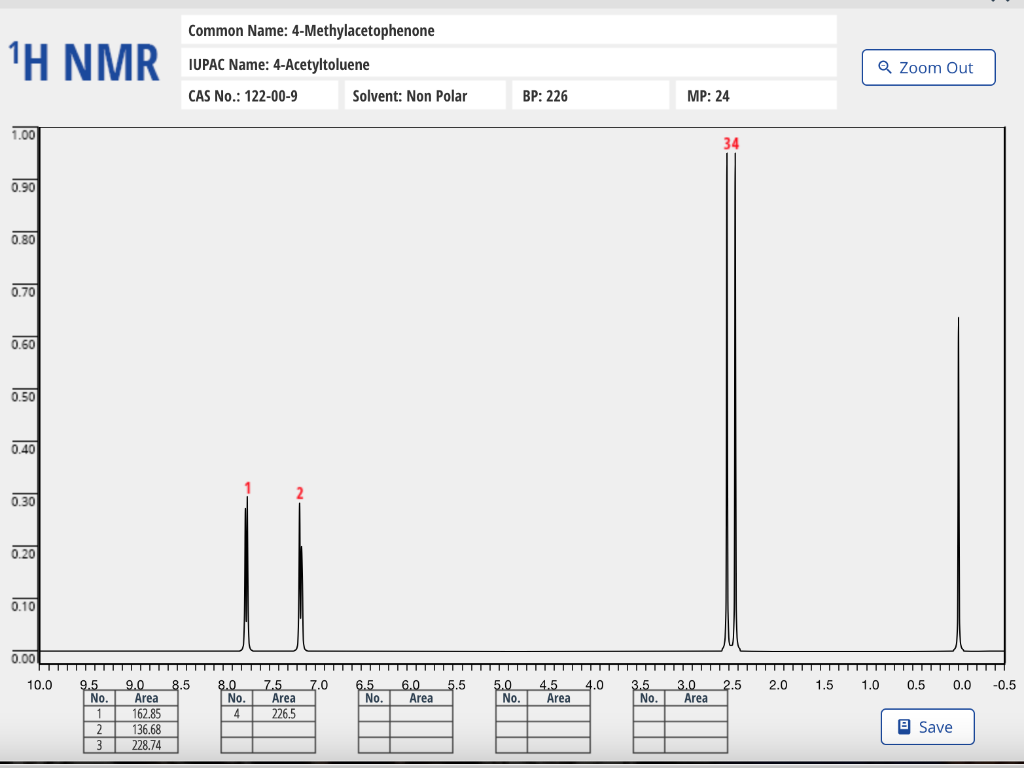Viewport: 1024px width, 768px height.
Task: Select the BP: 226 field
Action: tap(590, 94)
